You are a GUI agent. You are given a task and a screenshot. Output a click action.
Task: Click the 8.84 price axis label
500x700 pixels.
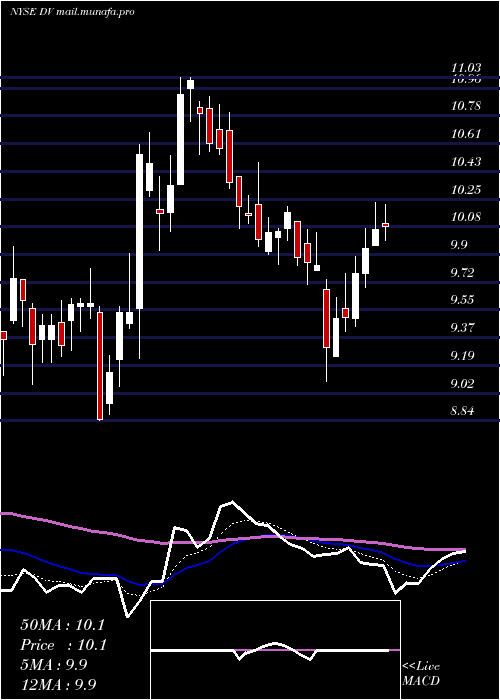462,411
